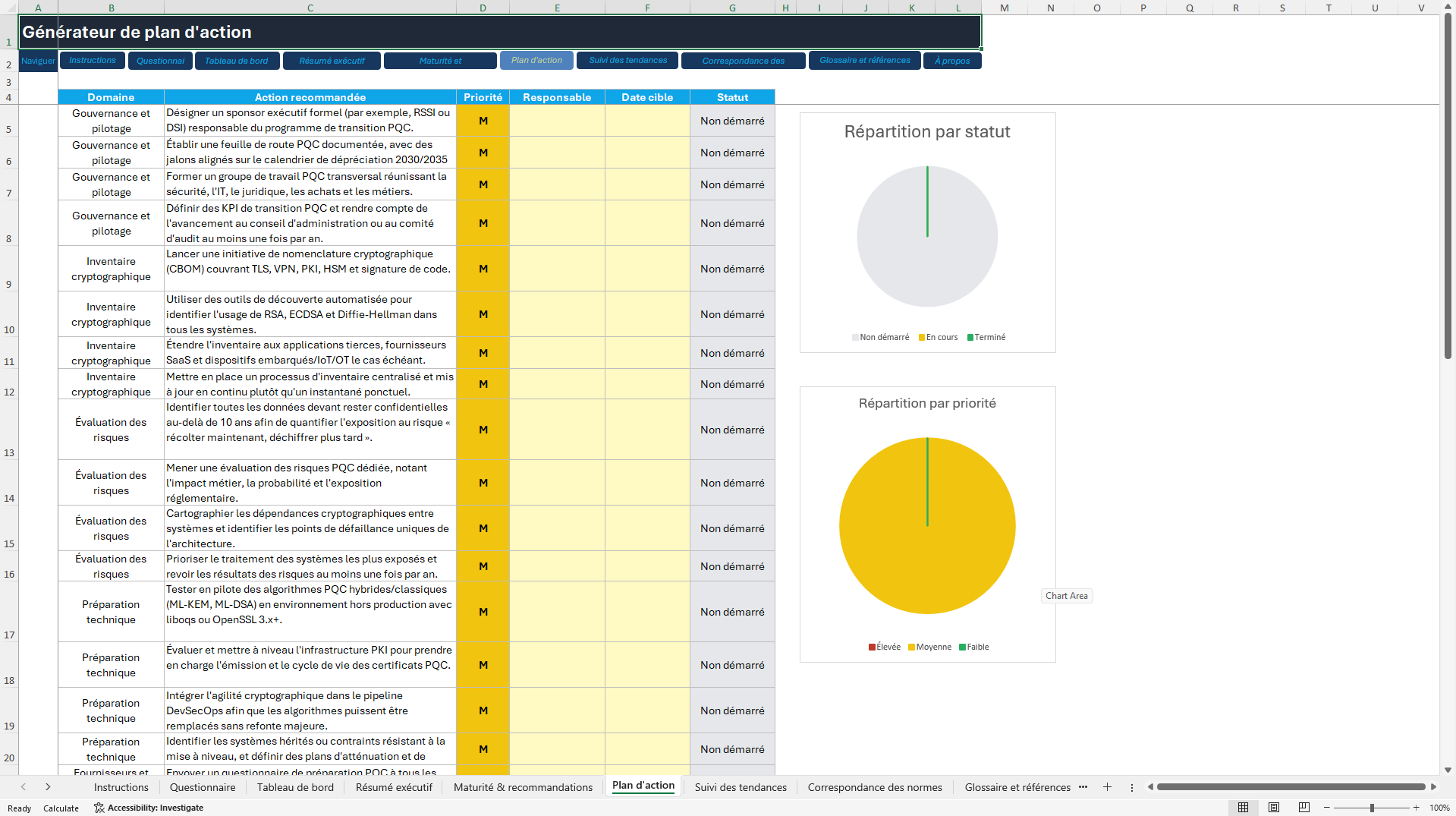Screen dimensions: 1456x816
Task: Click the En cours legend entry
Action: [938, 338]
